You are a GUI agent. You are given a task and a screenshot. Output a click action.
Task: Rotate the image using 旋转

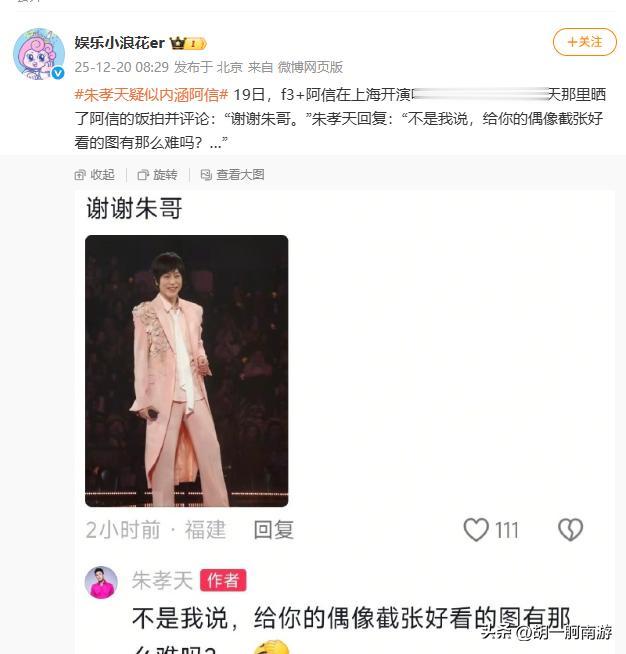158,174
